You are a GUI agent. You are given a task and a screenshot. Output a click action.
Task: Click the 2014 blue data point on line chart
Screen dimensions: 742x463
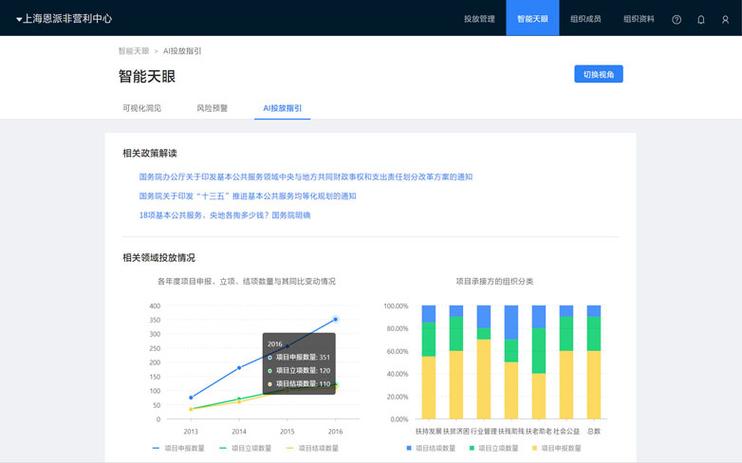239,368
